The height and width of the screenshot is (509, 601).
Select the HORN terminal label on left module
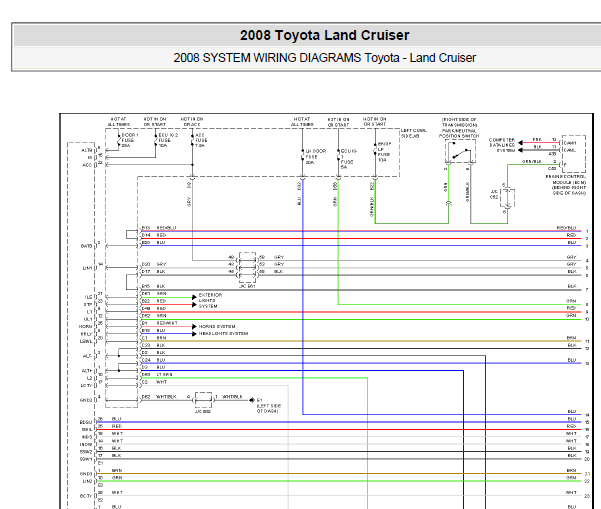pyautogui.click(x=86, y=327)
